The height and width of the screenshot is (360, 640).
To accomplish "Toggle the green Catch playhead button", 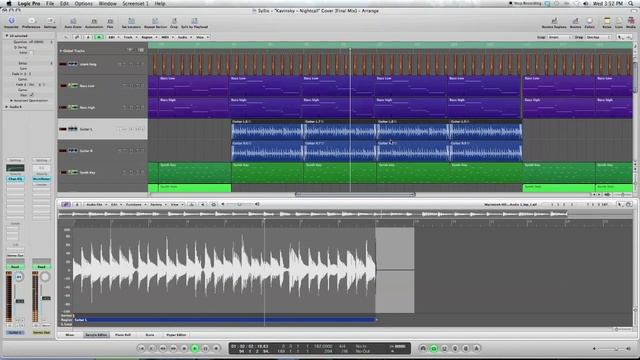I will (99, 37).
